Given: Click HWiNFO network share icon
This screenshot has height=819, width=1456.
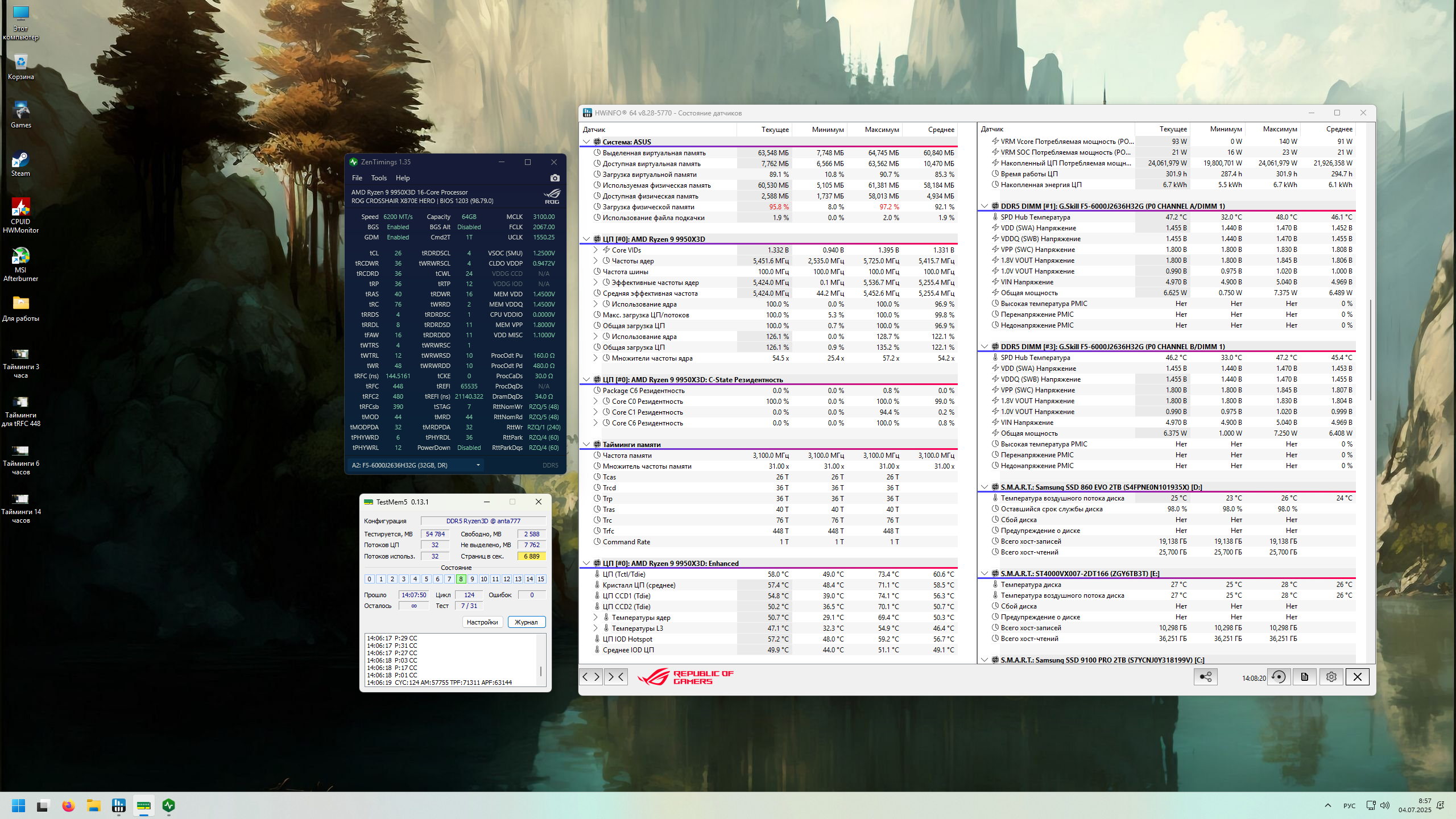Looking at the screenshot, I should click(x=1205, y=677).
